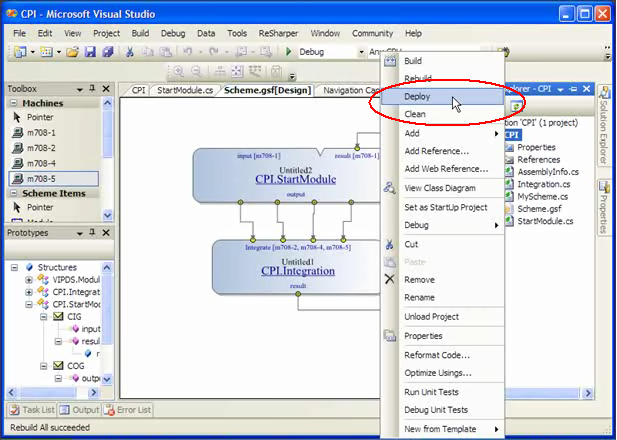Image resolution: width=617 pixels, height=440 pixels.
Task: Open the ReSharper menu
Action: [278, 33]
